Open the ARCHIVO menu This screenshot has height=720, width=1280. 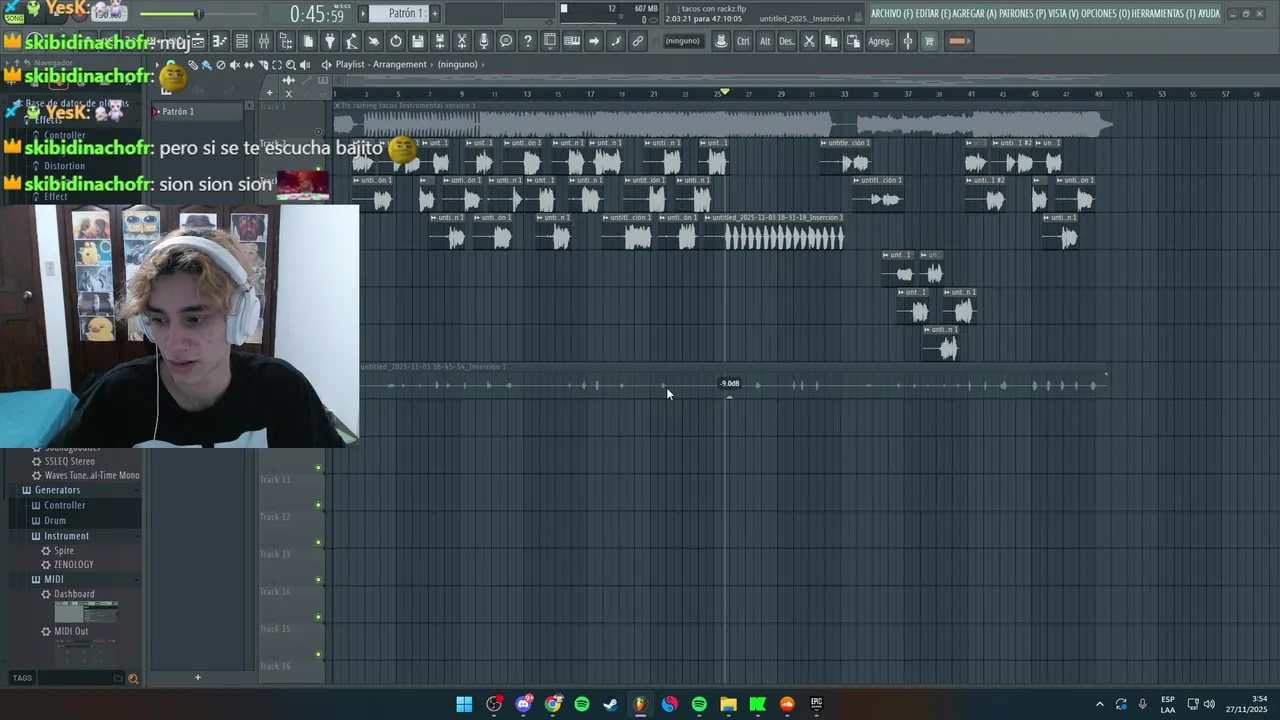coord(892,14)
